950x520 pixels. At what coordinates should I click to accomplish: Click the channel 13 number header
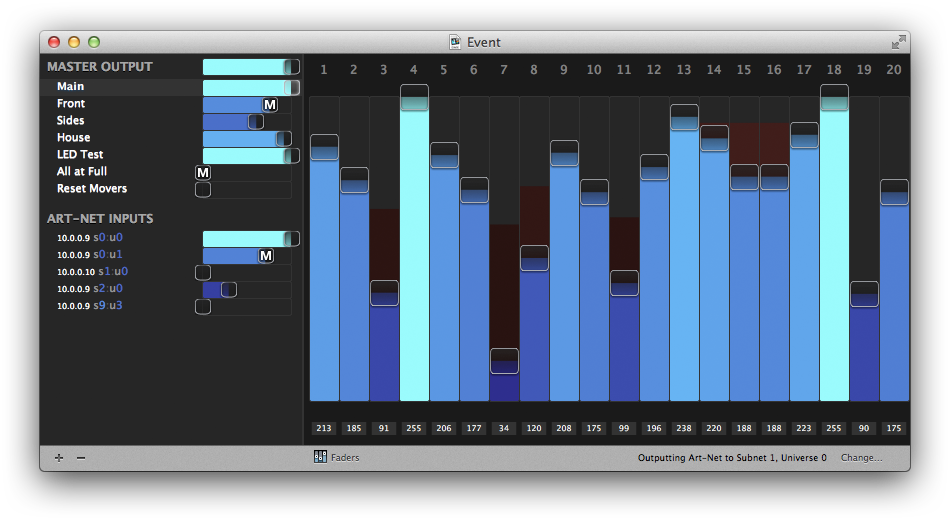pos(684,70)
